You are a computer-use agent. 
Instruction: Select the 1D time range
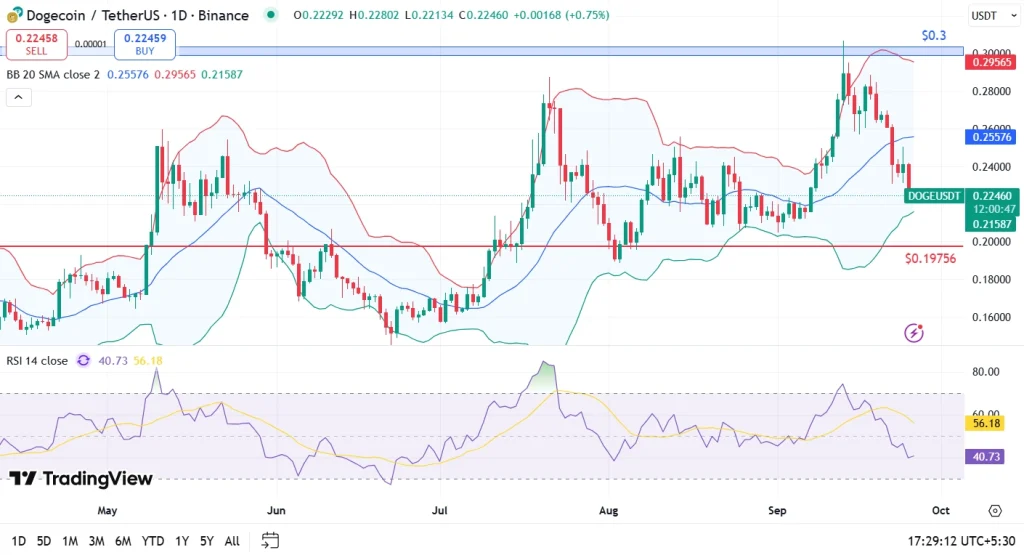pos(19,541)
